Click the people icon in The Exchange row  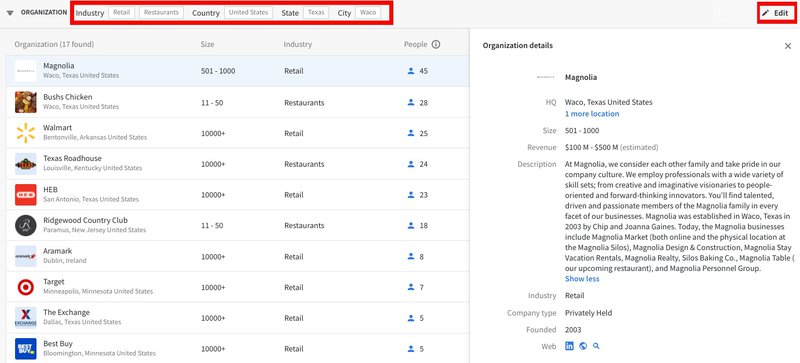[x=411, y=318]
